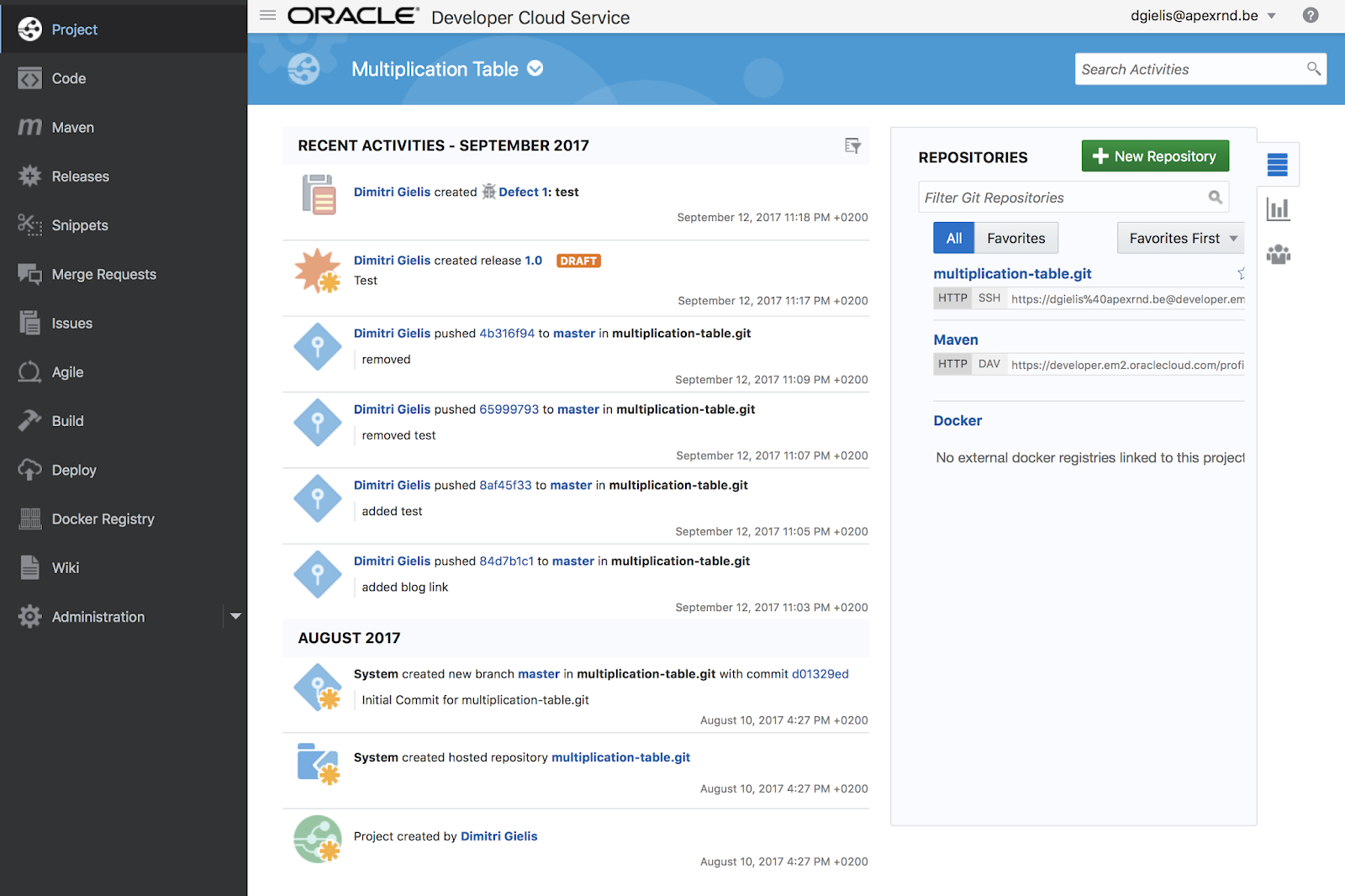Open the team members panel

tap(1279, 254)
